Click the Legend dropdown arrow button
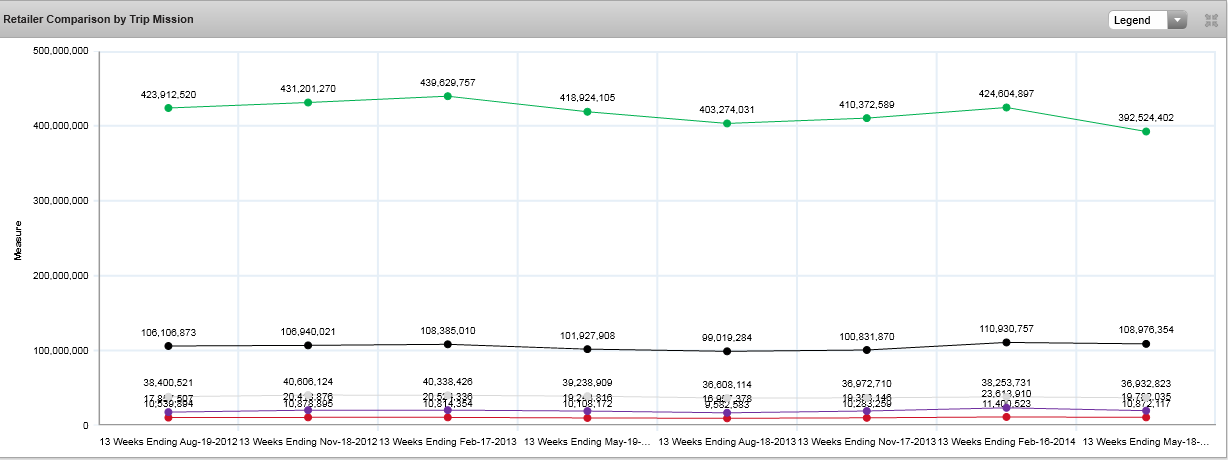 [1177, 20]
